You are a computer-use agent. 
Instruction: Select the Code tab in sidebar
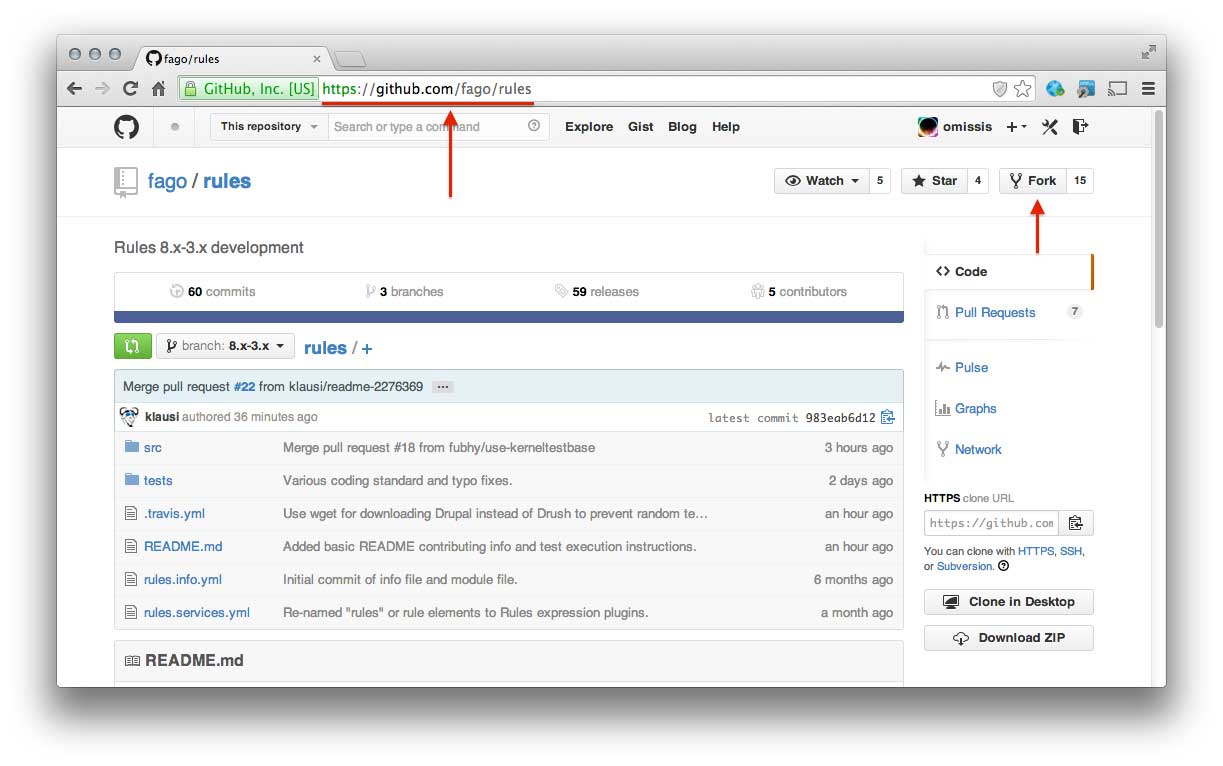1009,271
